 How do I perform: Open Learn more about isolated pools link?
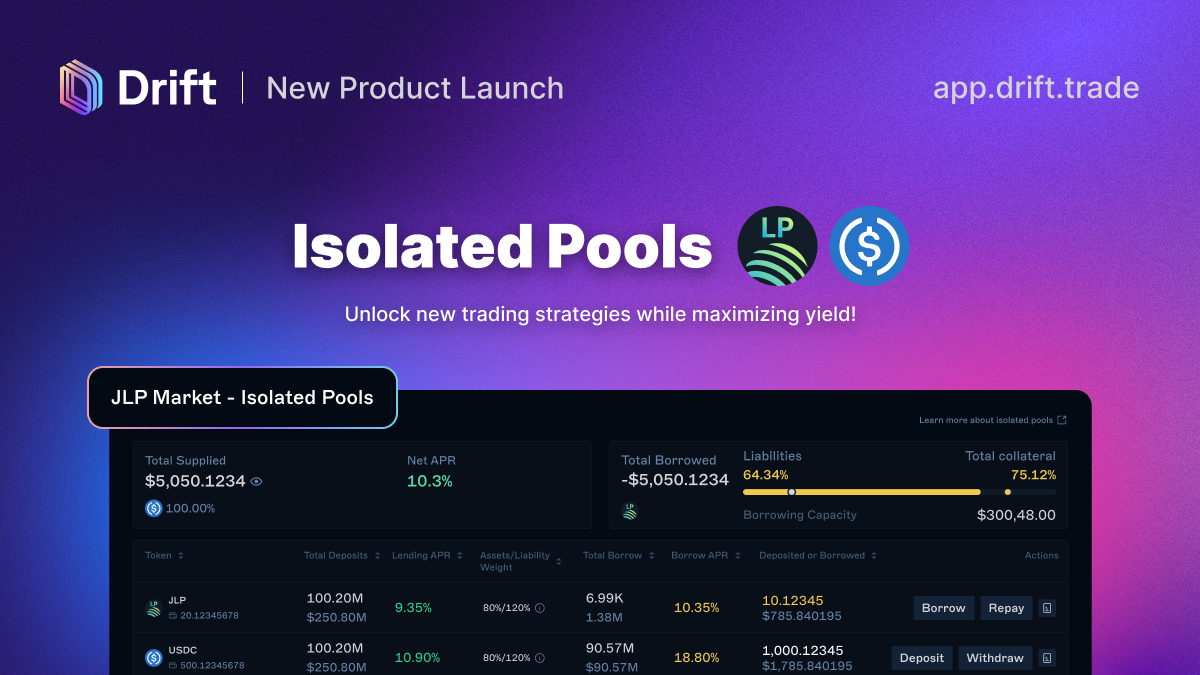(986, 420)
